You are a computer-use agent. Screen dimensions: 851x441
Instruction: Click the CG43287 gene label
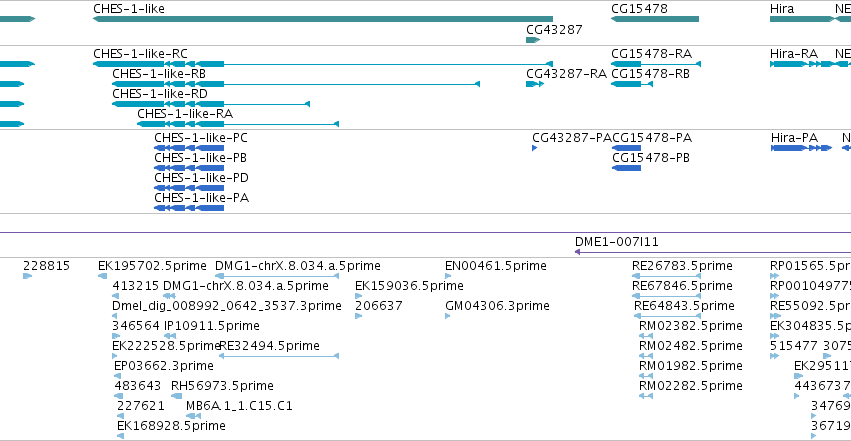pyautogui.click(x=554, y=30)
